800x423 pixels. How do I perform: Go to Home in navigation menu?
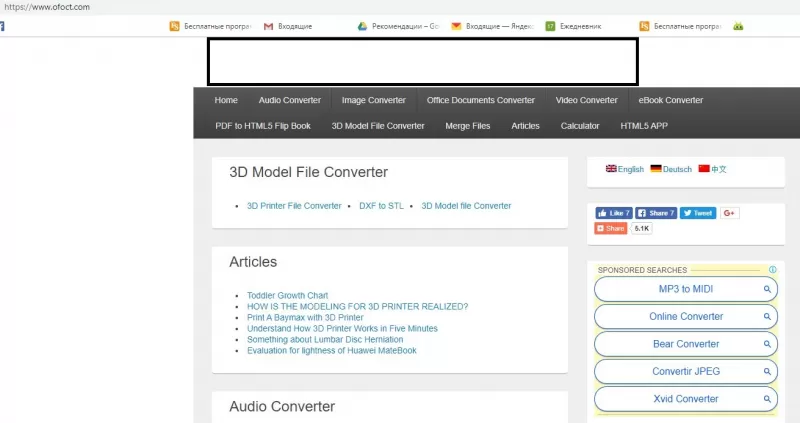coord(226,100)
